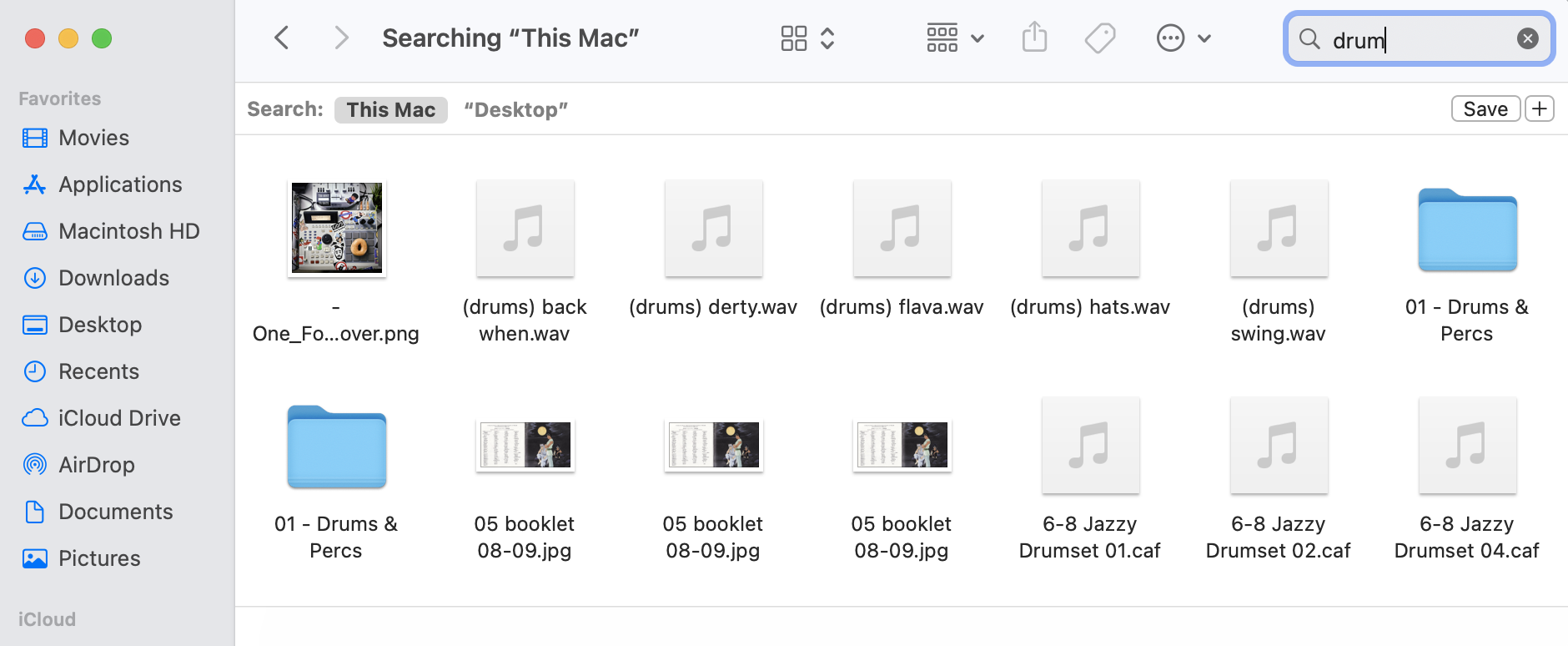Open AirDrop in the sidebar
The height and width of the screenshot is (646, 1568).
click(x=96, y=465)
